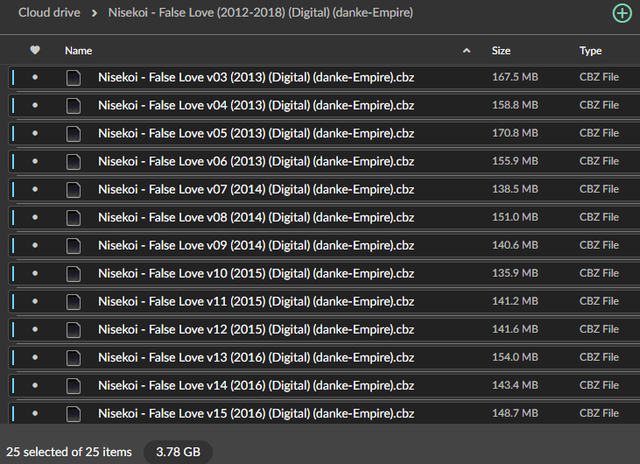The height and width of the screenshot is (464, 640).
Task: Select file name Nisekoi - False Love v12 (2015)
Action: point(256,330)
